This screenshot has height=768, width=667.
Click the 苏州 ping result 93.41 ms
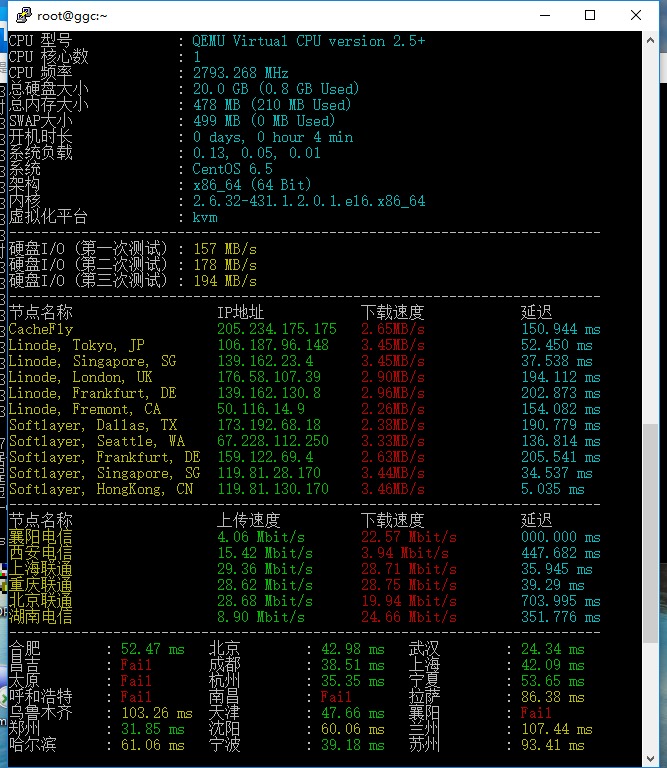pos(553,745)
